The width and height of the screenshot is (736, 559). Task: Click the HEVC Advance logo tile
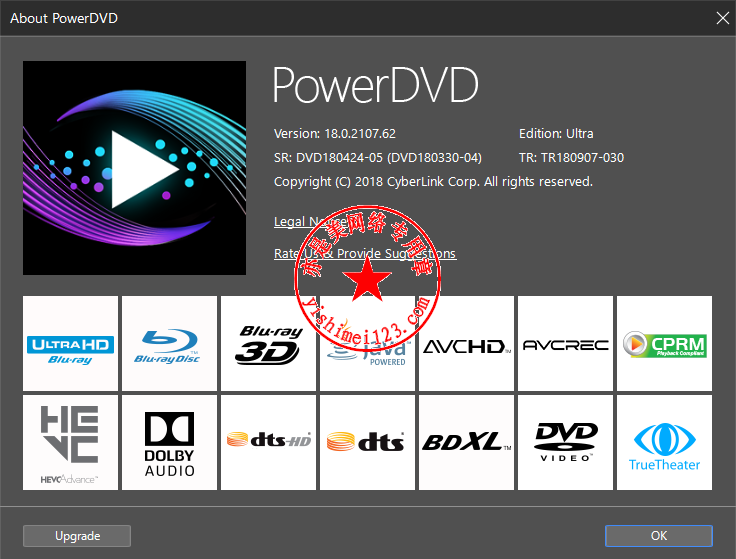[70, 442]
